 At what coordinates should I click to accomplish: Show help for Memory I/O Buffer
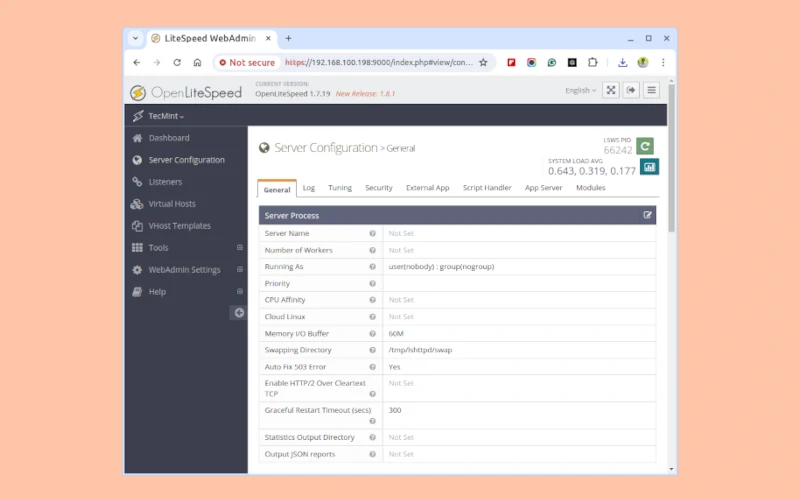tap(372, 333)
